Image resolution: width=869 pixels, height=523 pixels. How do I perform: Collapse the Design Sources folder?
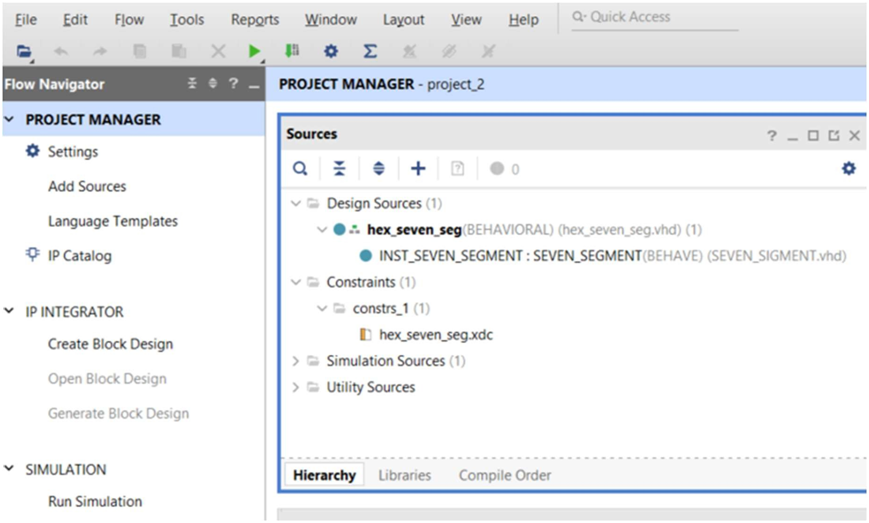coord(295,203)
